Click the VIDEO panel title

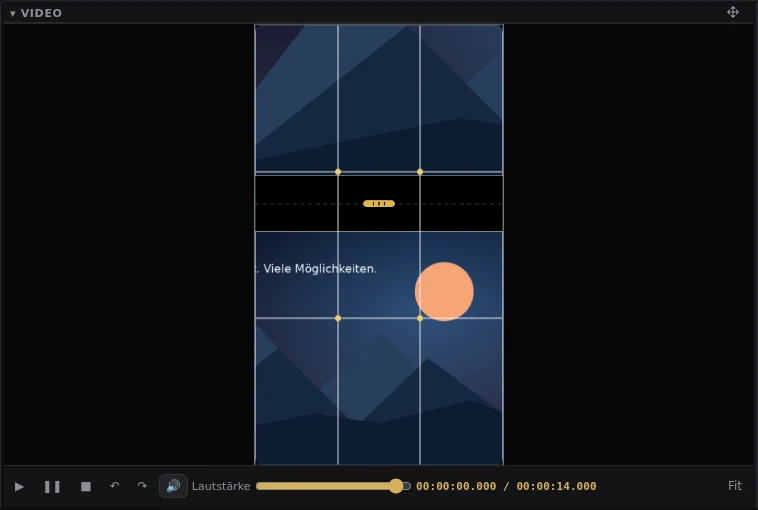(x=42, y=13)
